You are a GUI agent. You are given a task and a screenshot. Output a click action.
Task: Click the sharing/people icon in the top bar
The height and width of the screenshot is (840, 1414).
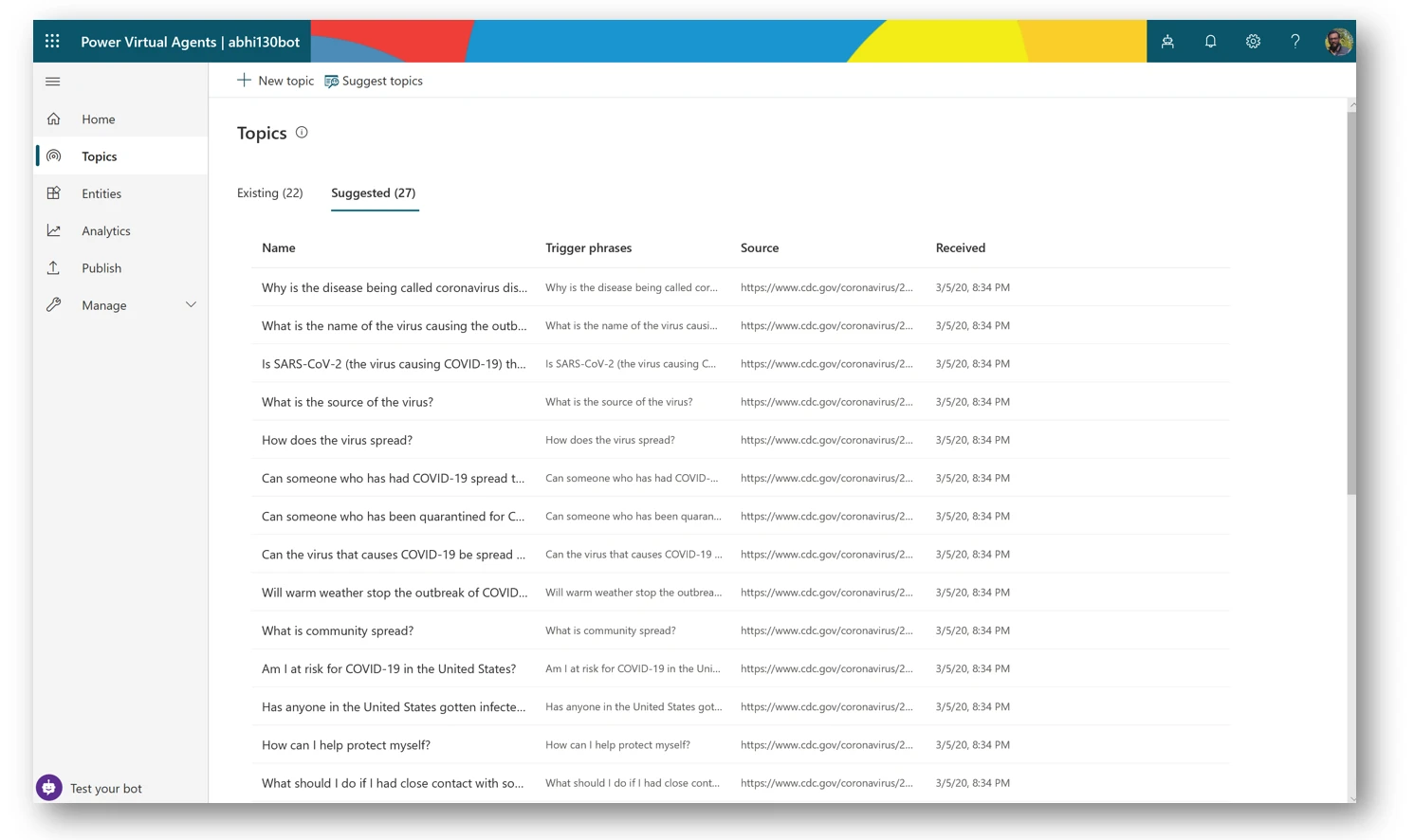[1167, 41]
